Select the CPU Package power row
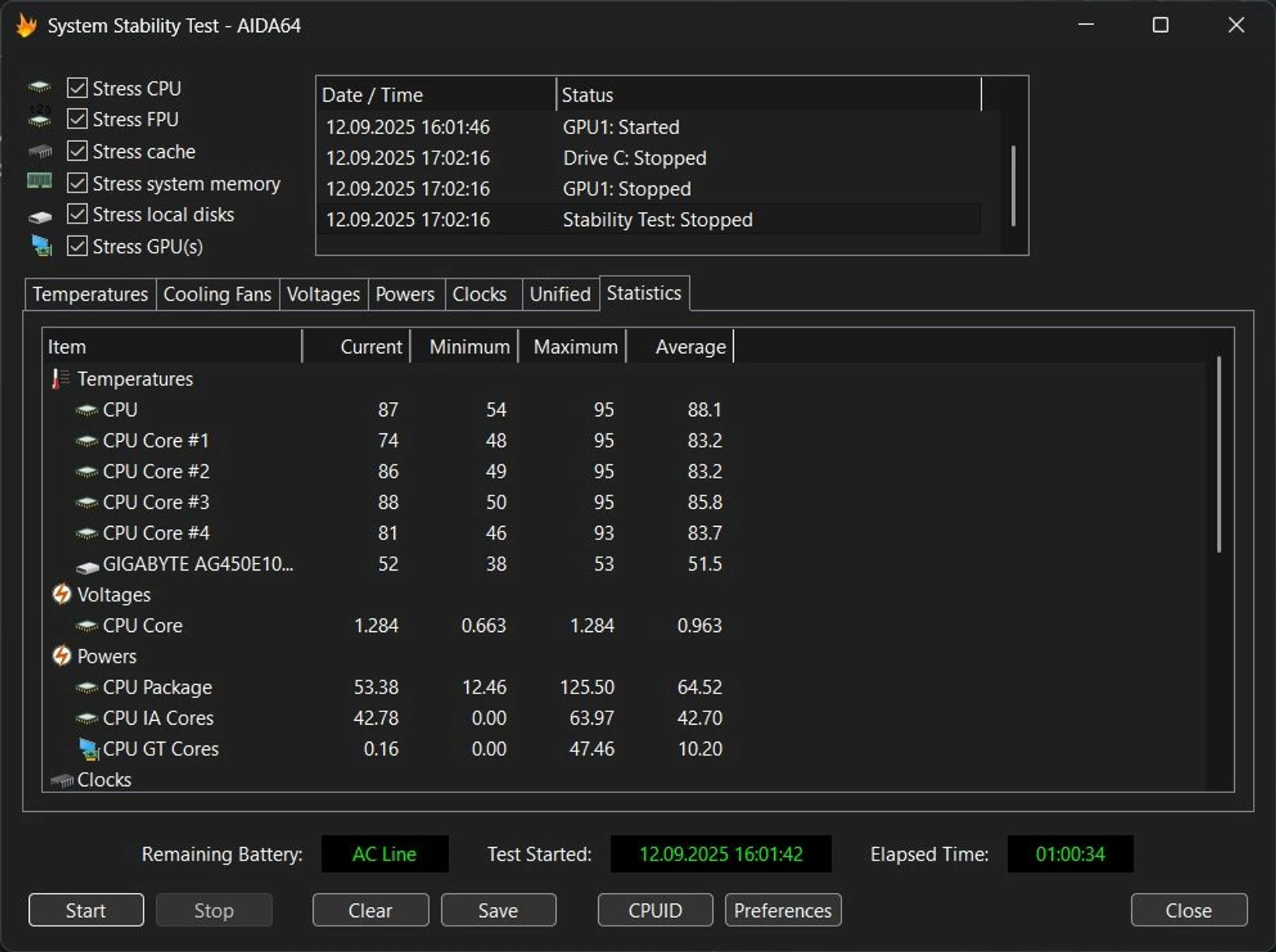 point(158,688)
